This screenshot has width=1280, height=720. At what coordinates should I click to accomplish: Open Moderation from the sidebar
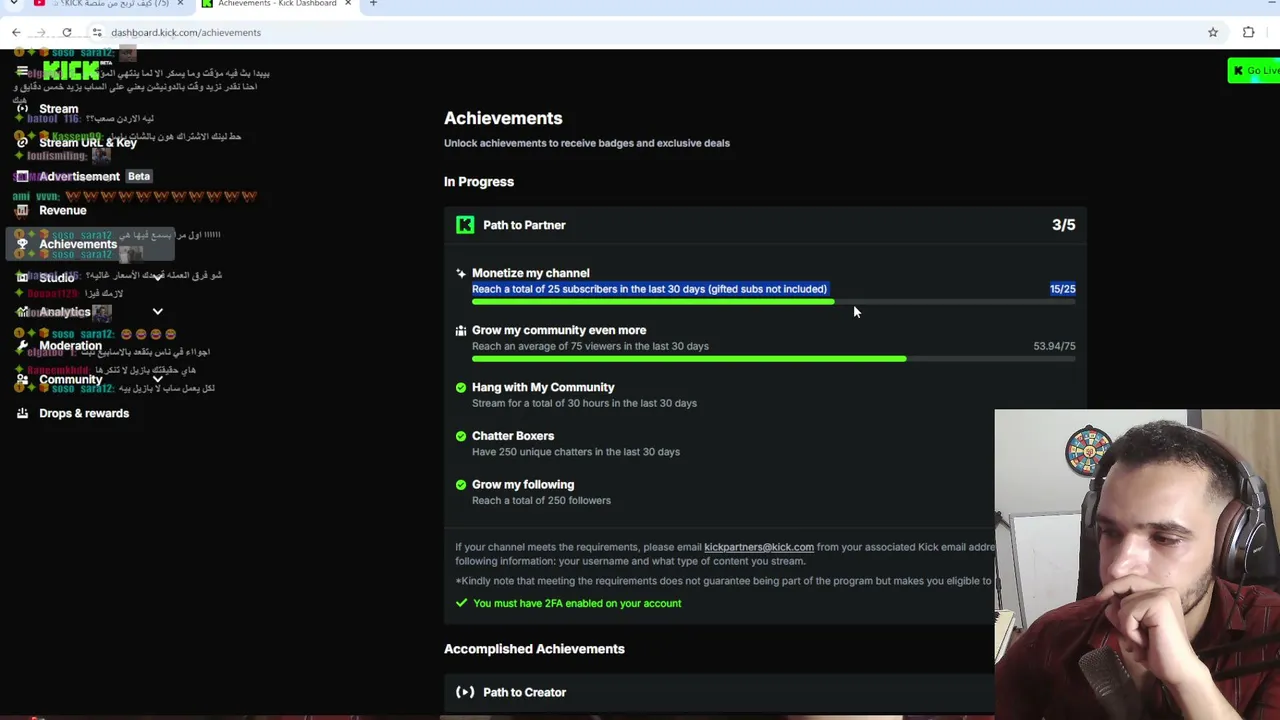tap(70, 346)
